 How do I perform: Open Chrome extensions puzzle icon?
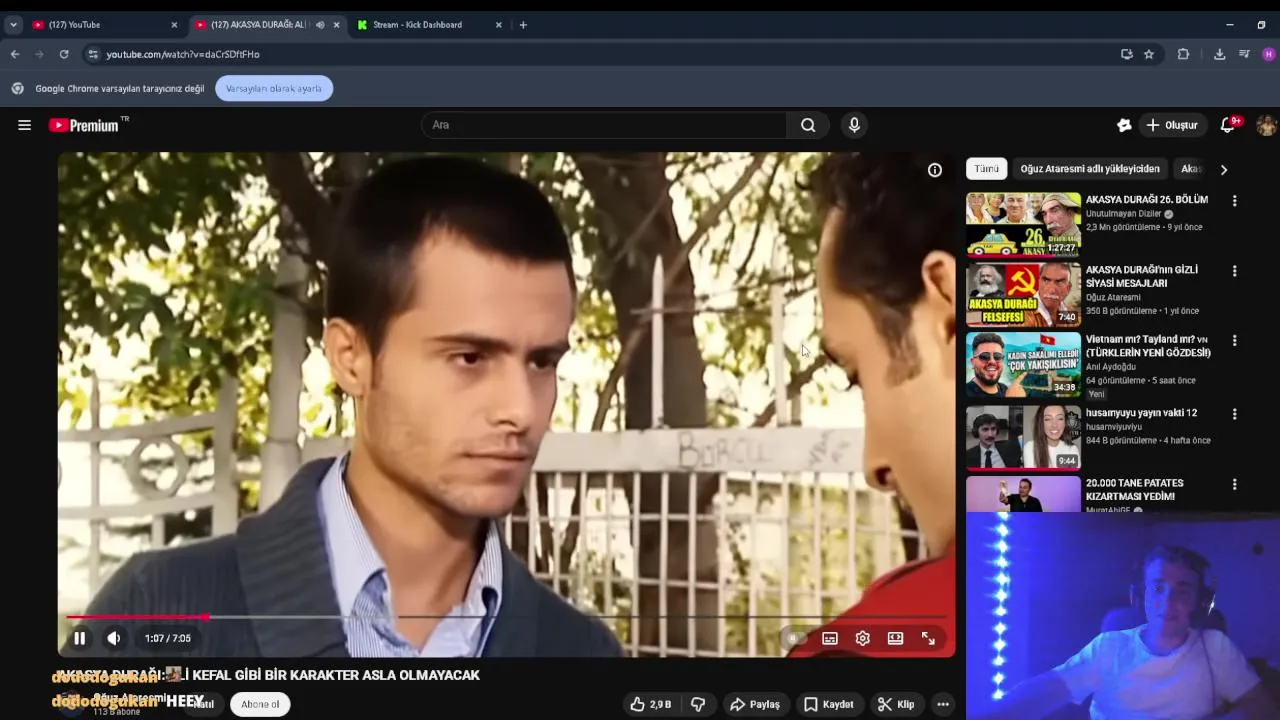[1184, 54]
